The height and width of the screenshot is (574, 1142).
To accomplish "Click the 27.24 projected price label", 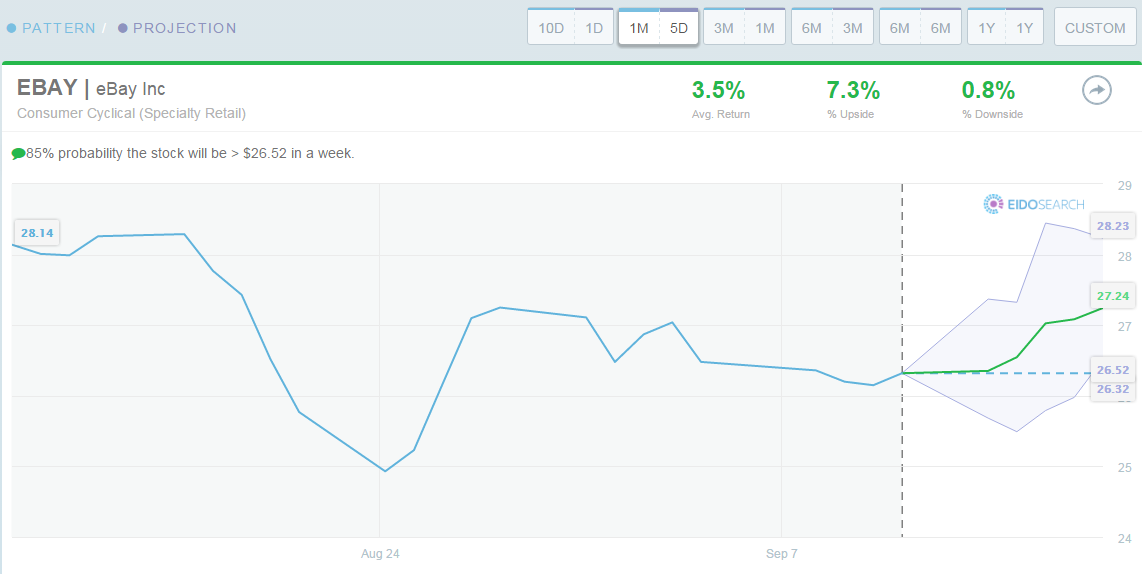I will click(1113, 296).
